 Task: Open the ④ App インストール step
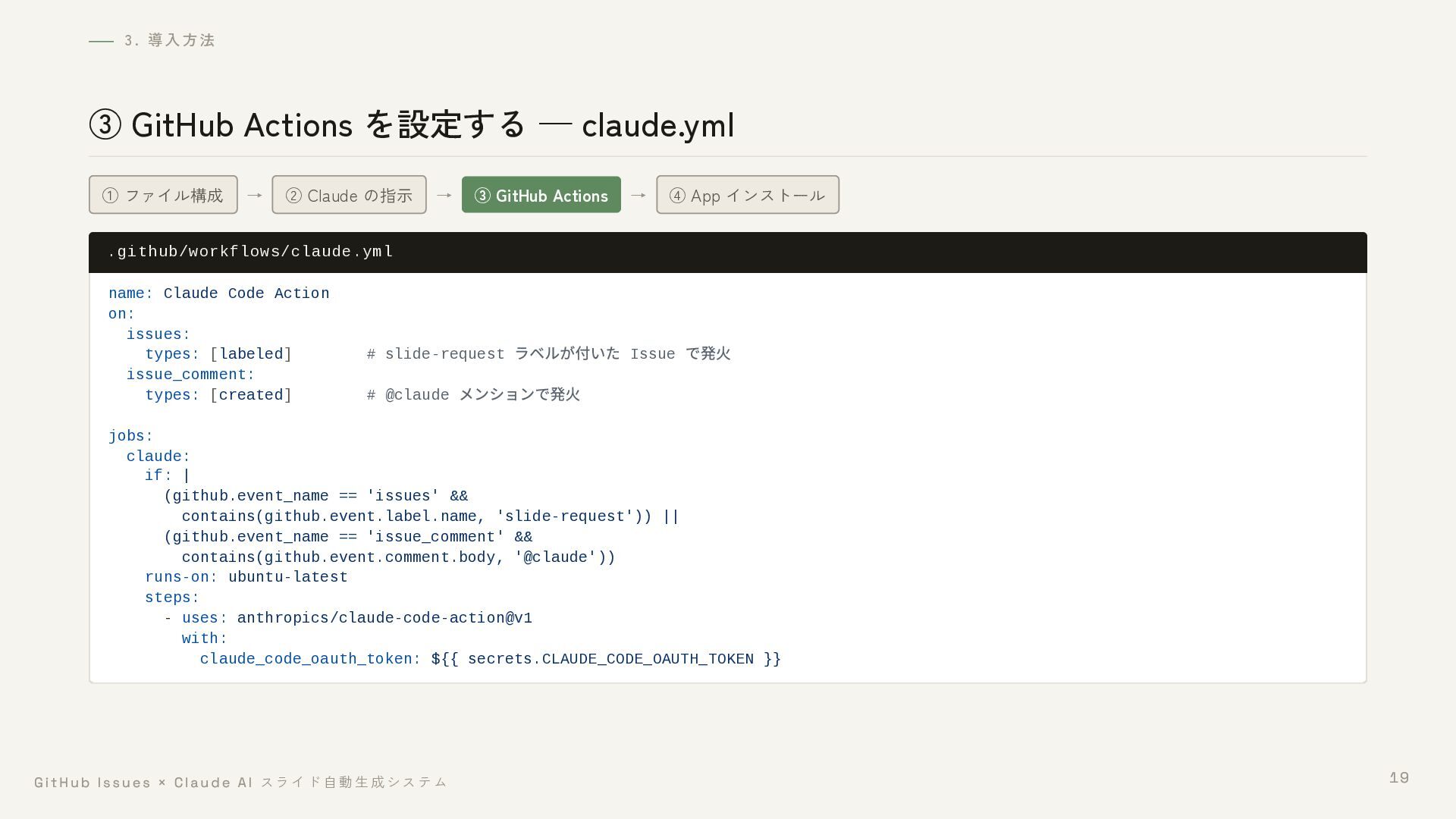pos(748,195)
